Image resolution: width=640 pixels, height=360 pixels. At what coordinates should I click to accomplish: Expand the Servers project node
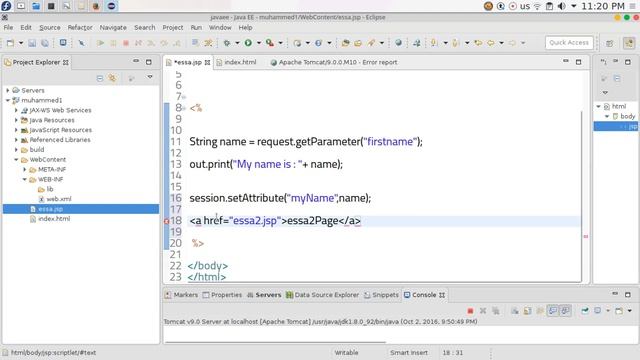click(x=7, y=90)
